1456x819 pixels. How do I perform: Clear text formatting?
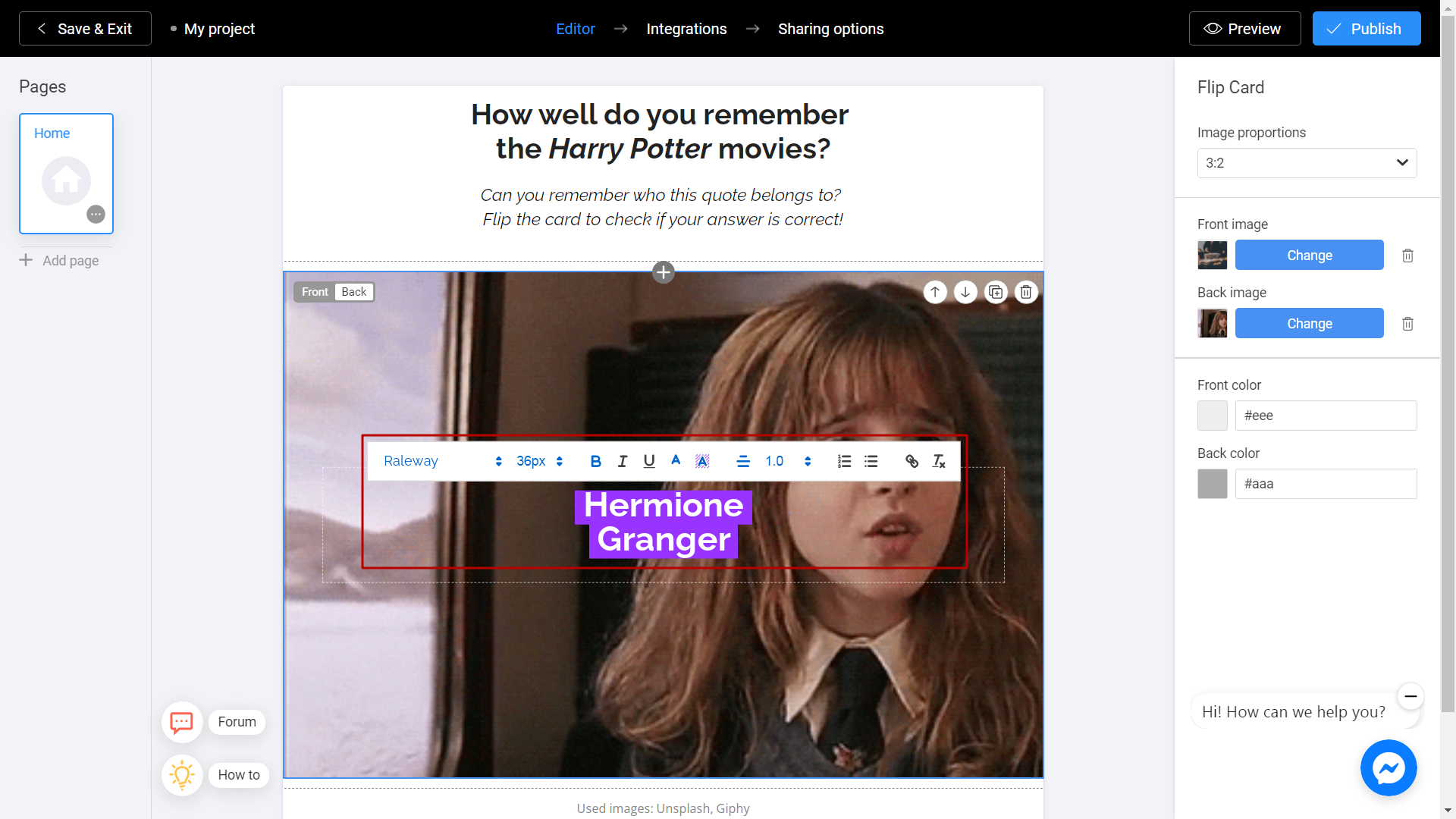939,461
